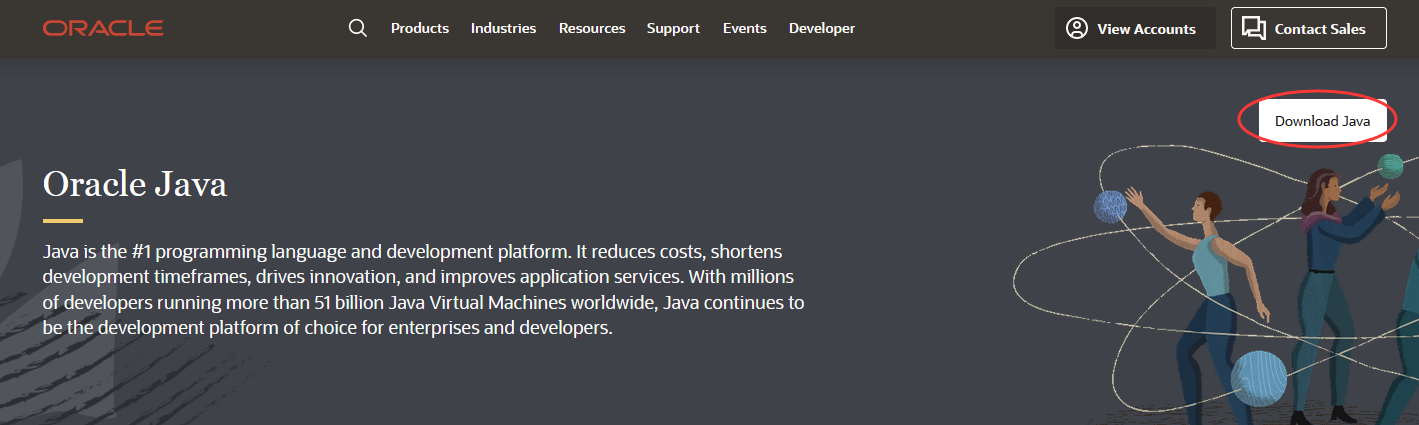Screen dimensions: 1419x425
Task: Open the Industries menu
Action: (504, 28)
